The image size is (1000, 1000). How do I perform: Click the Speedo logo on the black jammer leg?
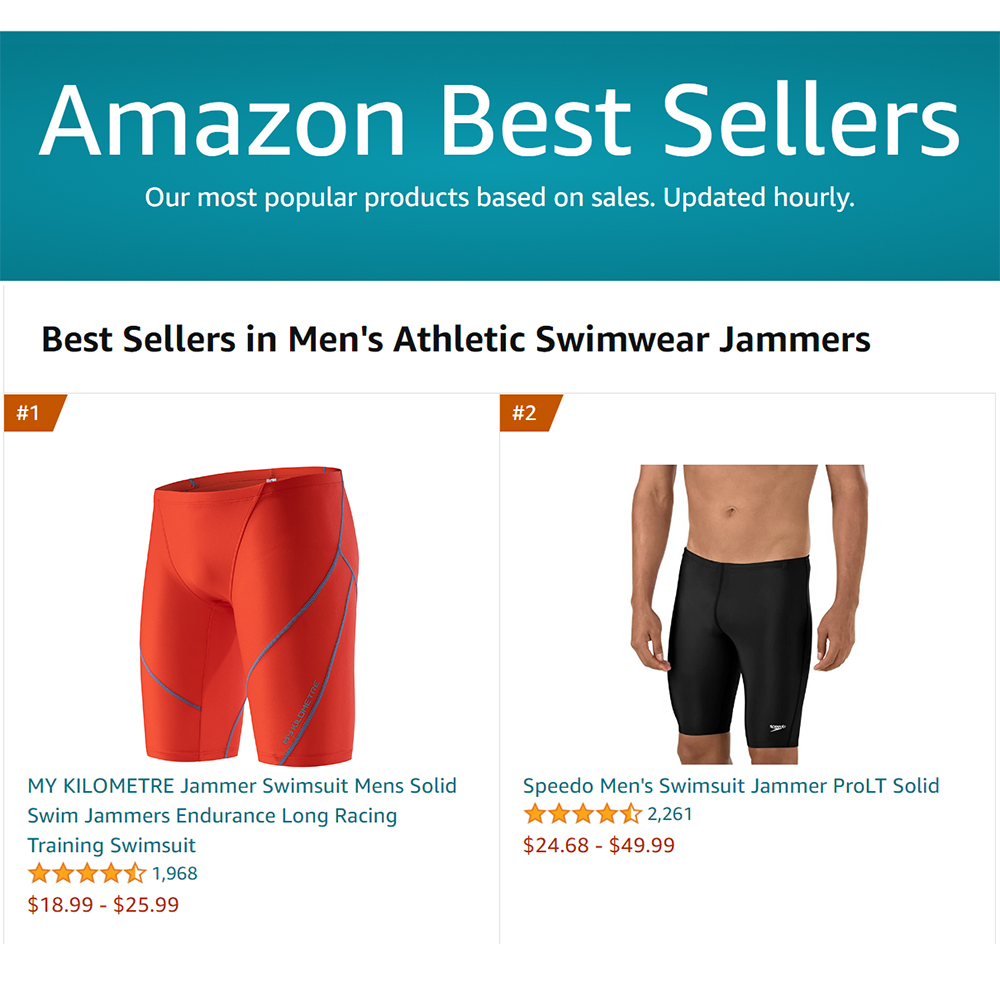776,727
